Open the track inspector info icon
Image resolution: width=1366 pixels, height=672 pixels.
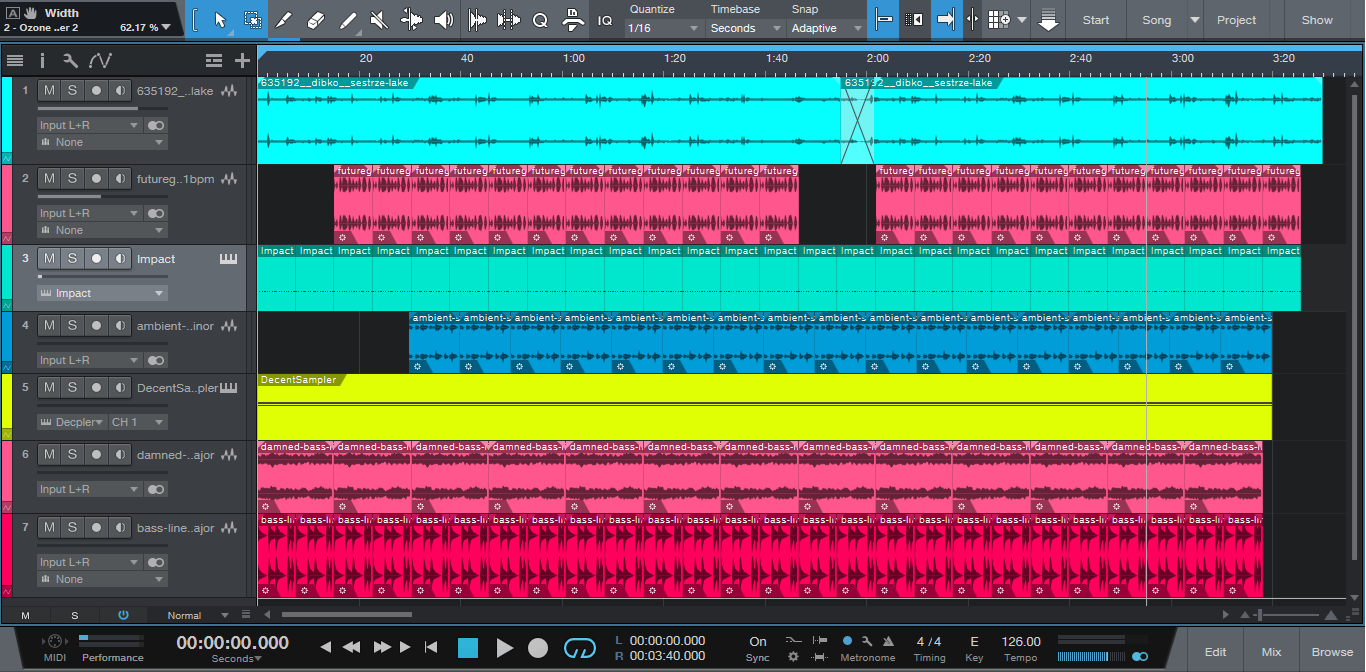42,61
